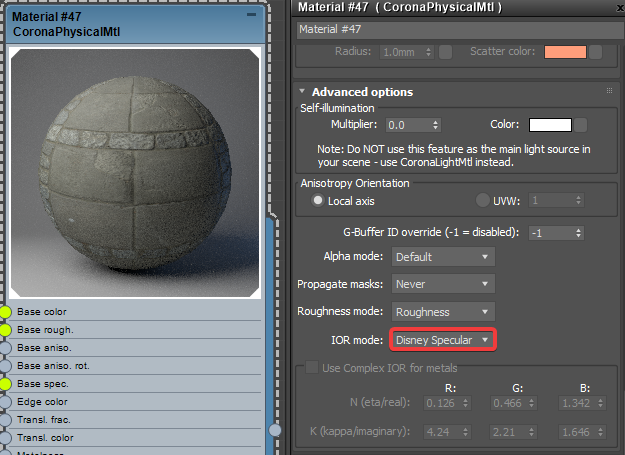Image resolution: width=625 pixels, height=455 pixels.
Task: Click the Base aniso. rot. input socket
Action: coord(5,366)
